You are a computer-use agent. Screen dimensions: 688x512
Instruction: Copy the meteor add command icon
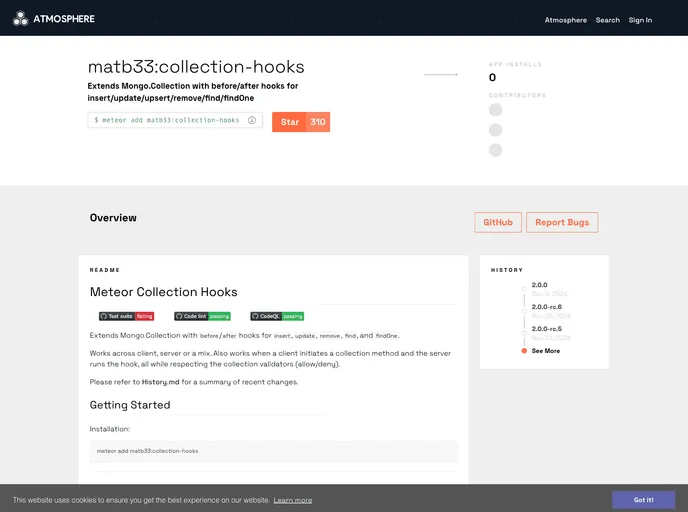[x=252, y=120]
